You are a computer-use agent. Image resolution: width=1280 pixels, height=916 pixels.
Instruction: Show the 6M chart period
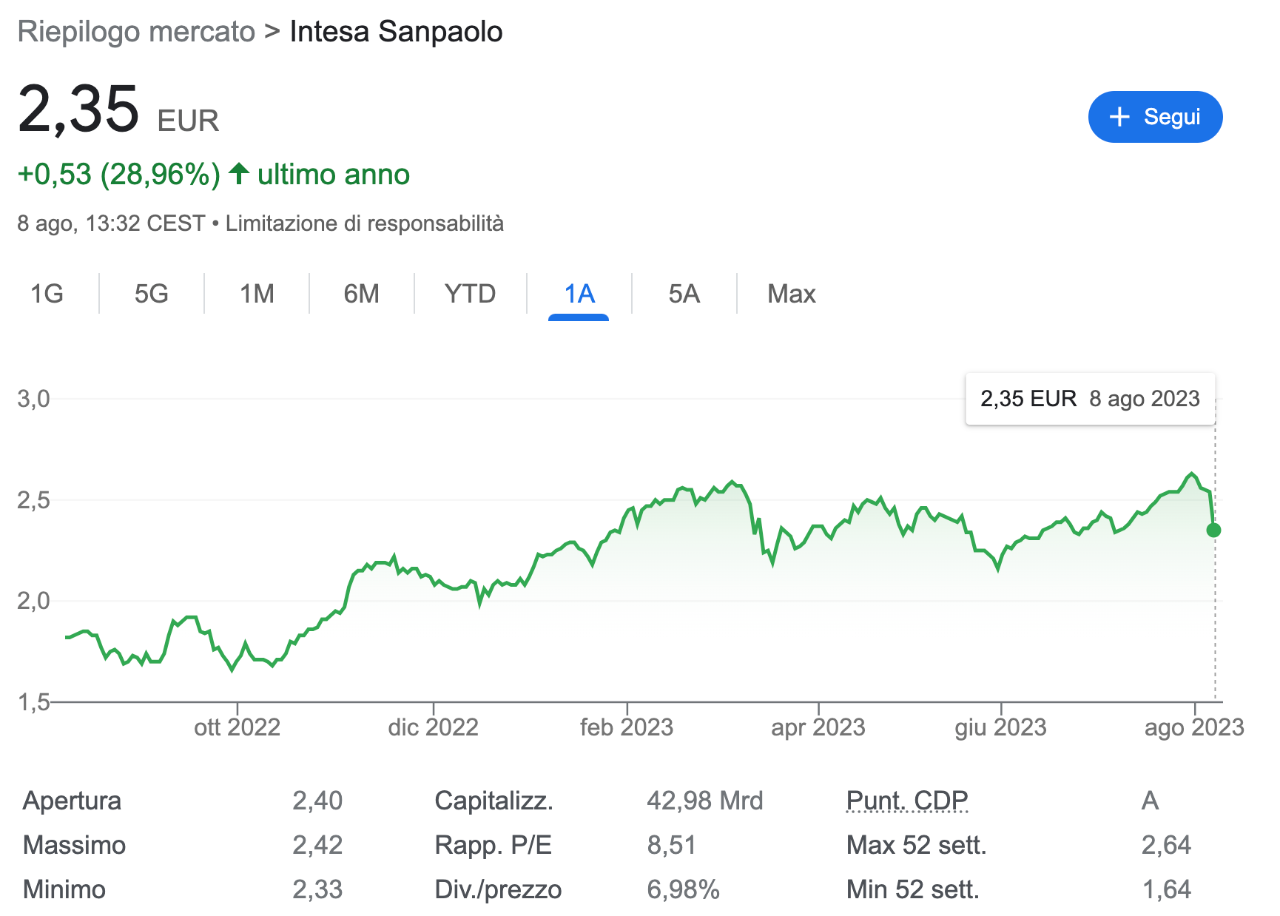click(x=361, y=294)
